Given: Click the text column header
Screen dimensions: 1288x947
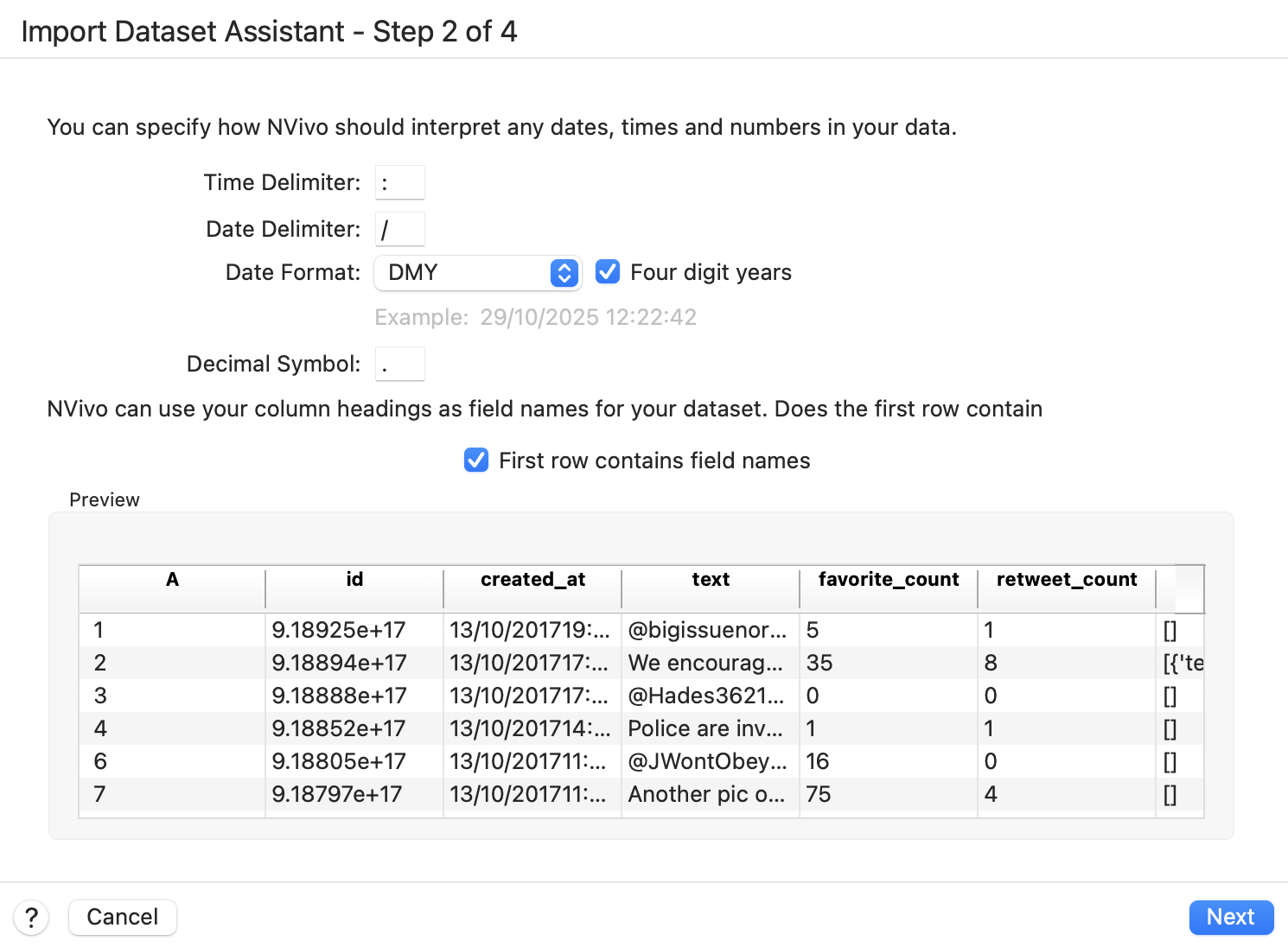Looking at the screenshot, I should point(711,580).
